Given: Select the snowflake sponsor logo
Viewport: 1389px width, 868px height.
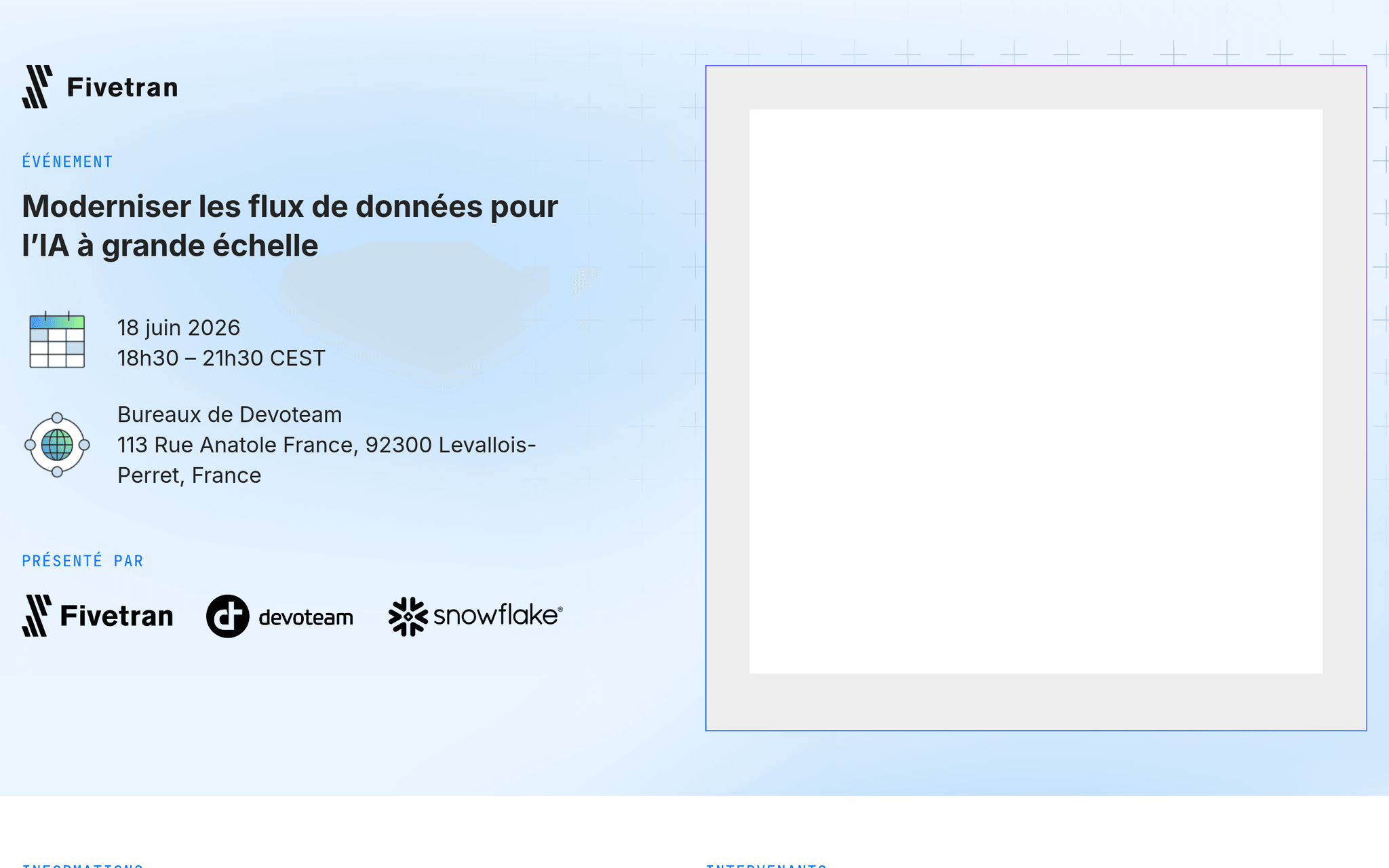Looking at the screenshot, I should tap(475, 616).
